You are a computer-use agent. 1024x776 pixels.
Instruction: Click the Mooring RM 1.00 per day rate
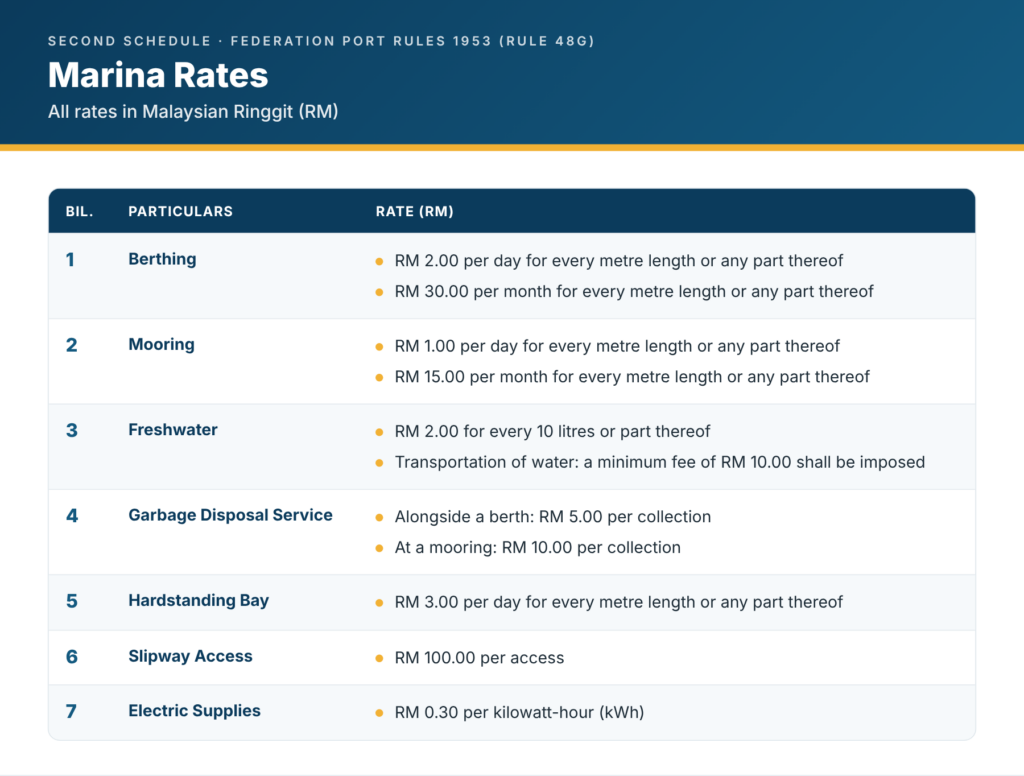coord(617,346)
